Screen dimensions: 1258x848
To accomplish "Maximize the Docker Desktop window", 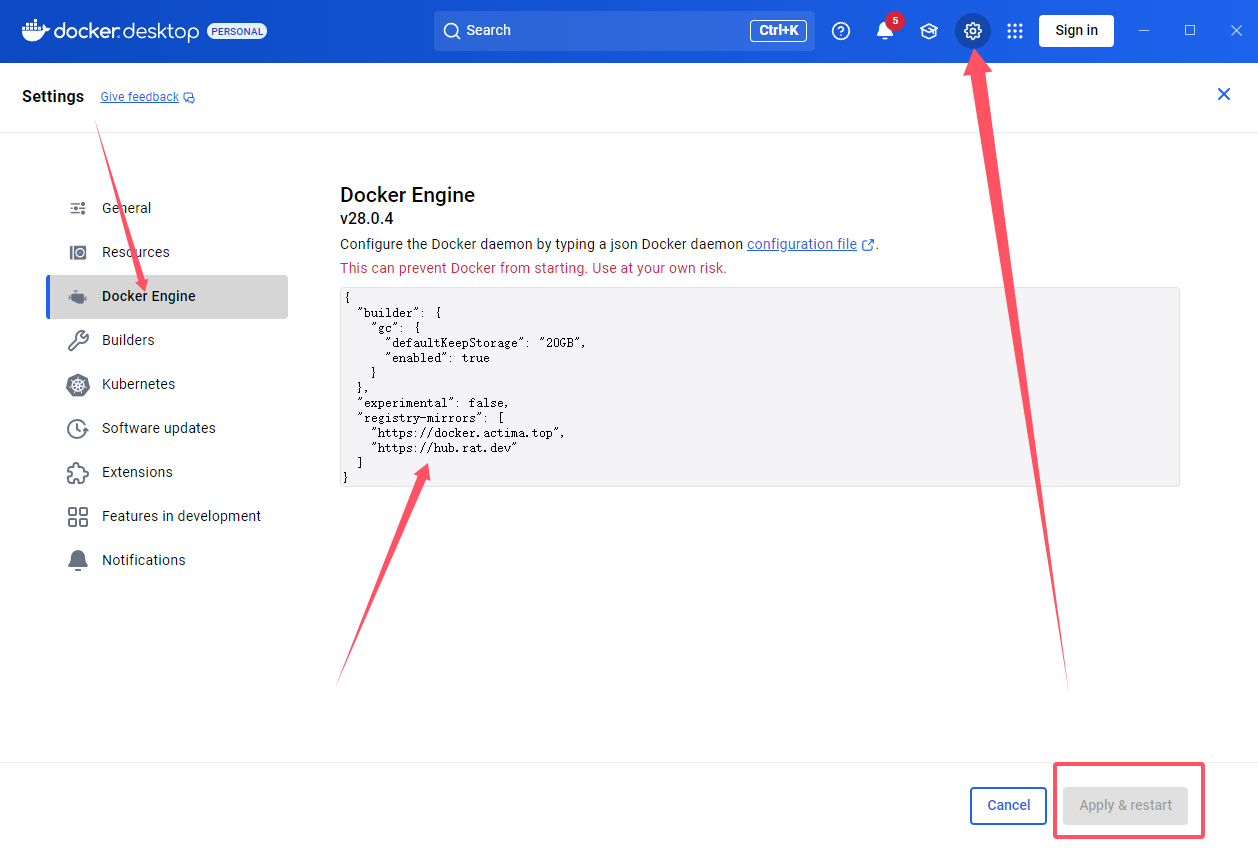I will 1190,31.
